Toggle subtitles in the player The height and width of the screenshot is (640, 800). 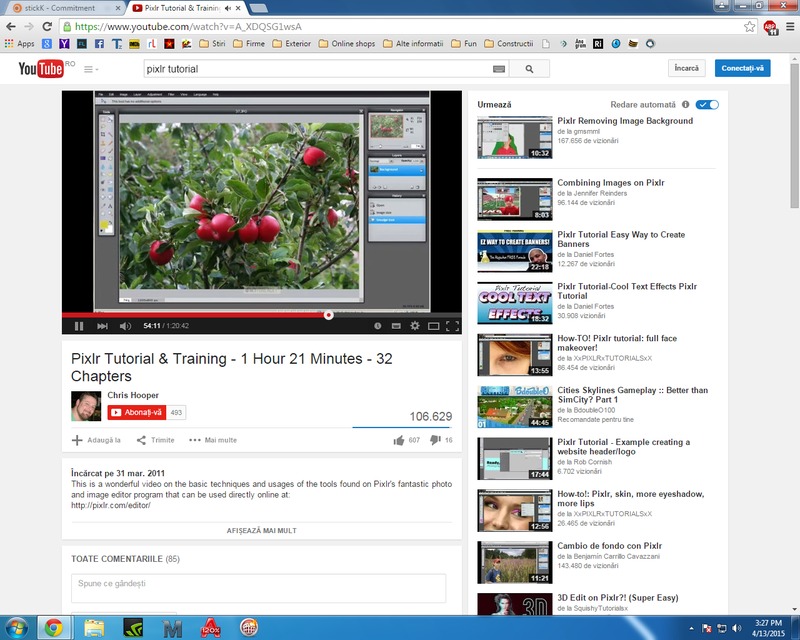pyautogui.click(x=396, y=326)
